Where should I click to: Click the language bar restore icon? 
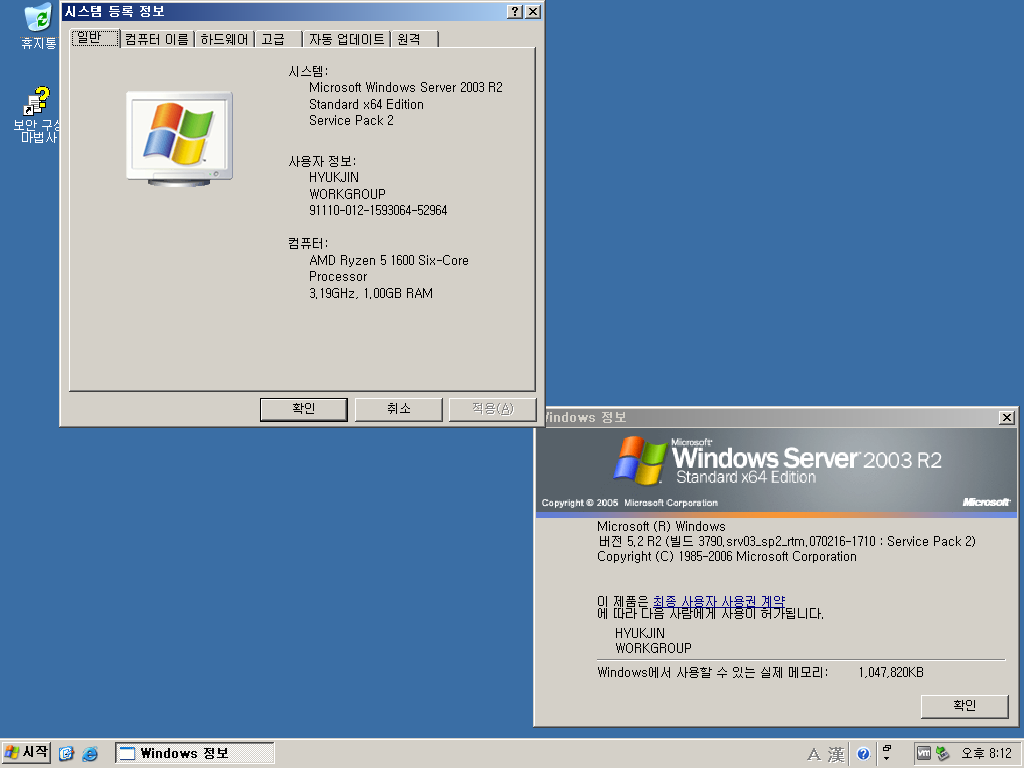click(887, 748)
